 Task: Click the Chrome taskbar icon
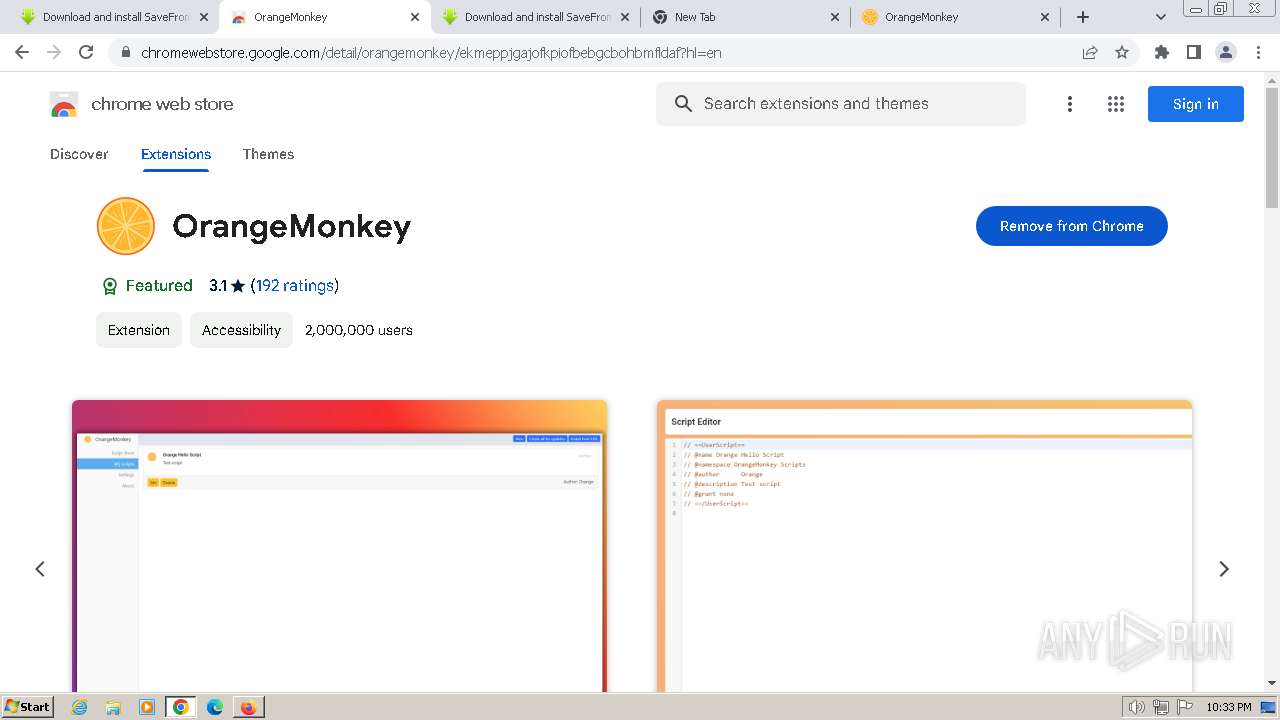click(181, 707)
